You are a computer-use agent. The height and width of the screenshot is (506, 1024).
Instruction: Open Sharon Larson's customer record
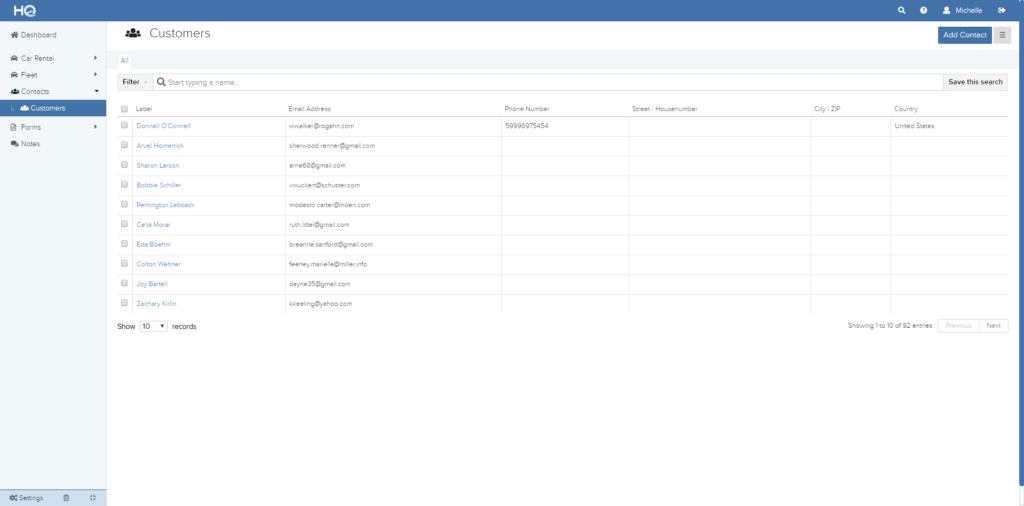click(x=157, y=166)
